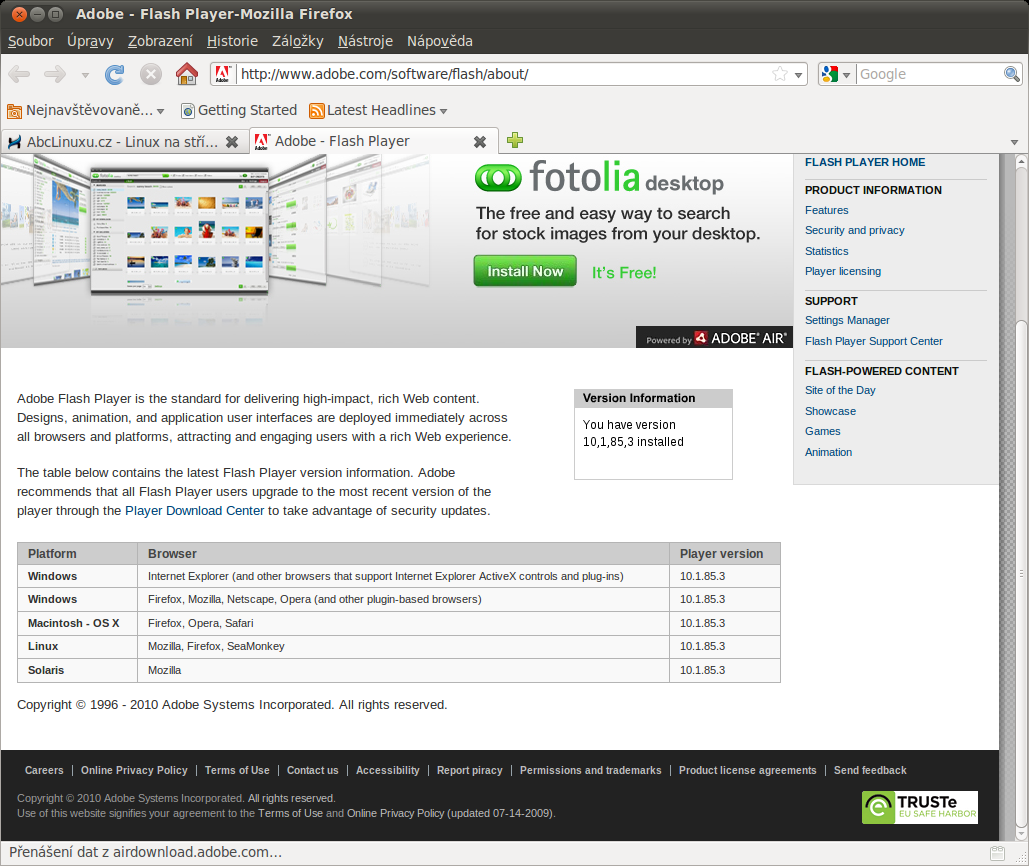Open the Online Privacy Policy footer menu link
This screenshot has width=1029, height=866.
[x=134, y=770]
